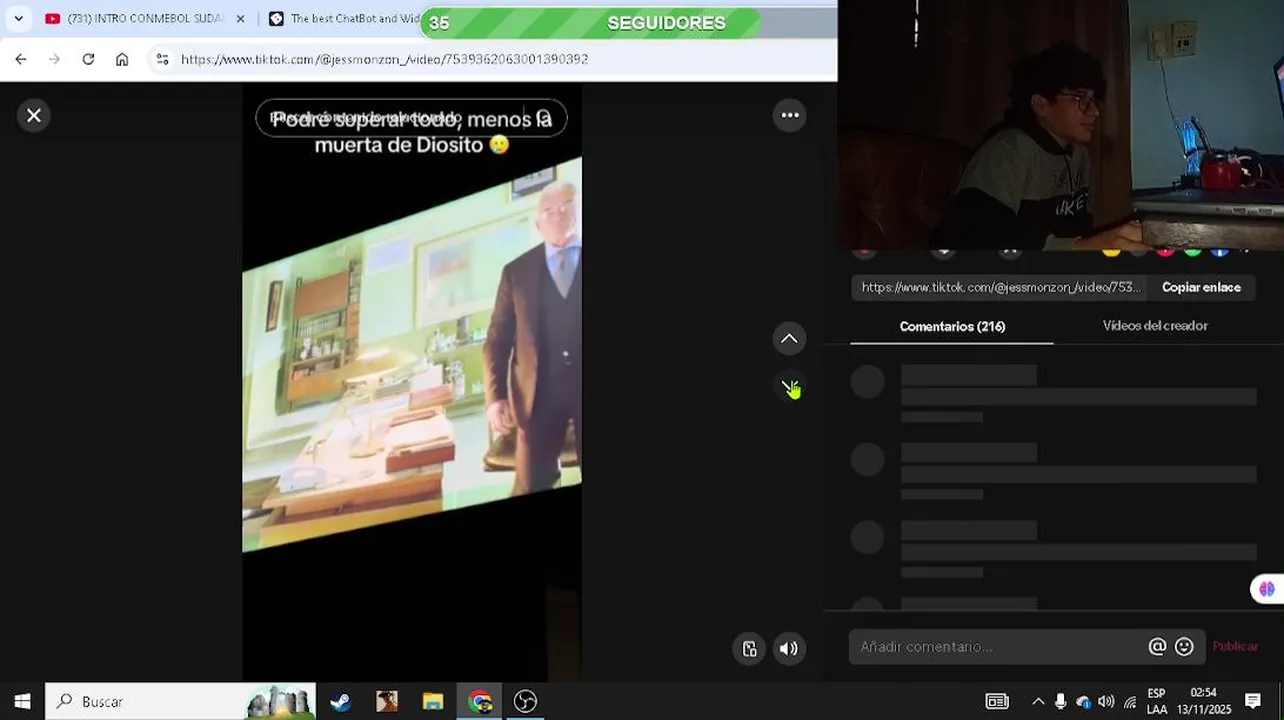Click the Publicar comment button
Image resolution: width=1284 pixels, height=720 pixels.
(1235, 647)
